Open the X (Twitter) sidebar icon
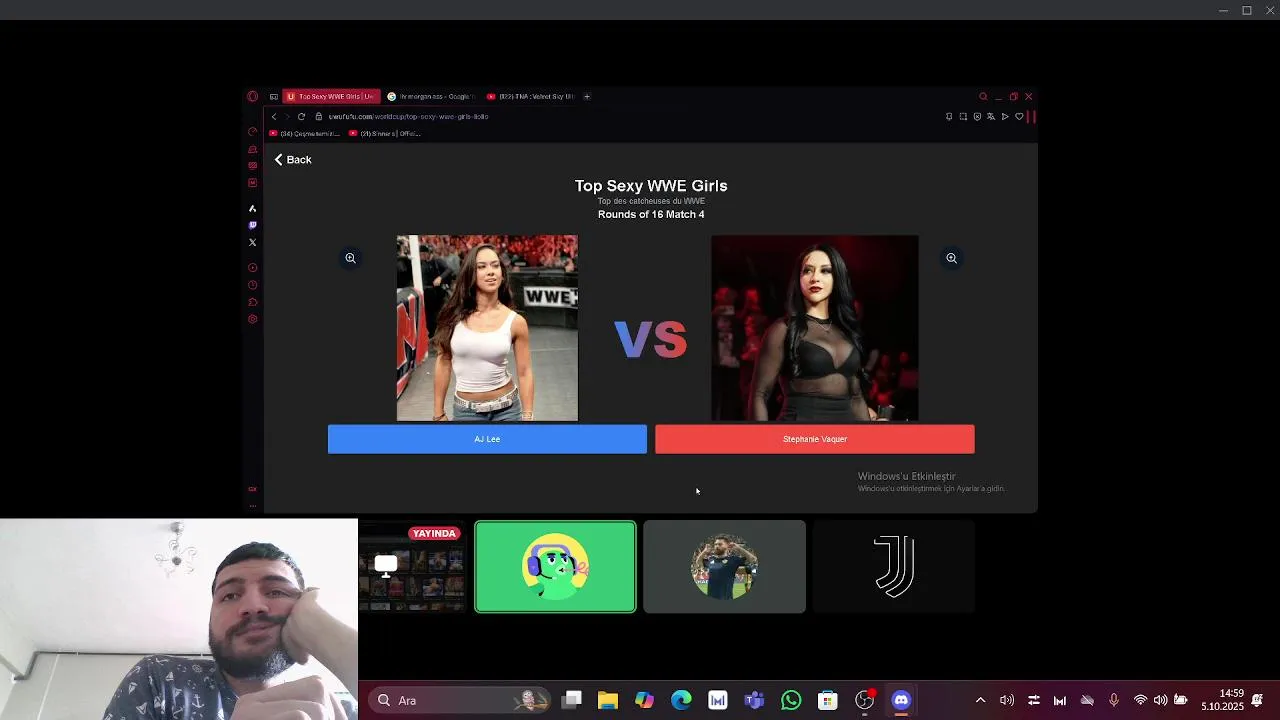The image size is (1280, 720). (x=252, y=242)
